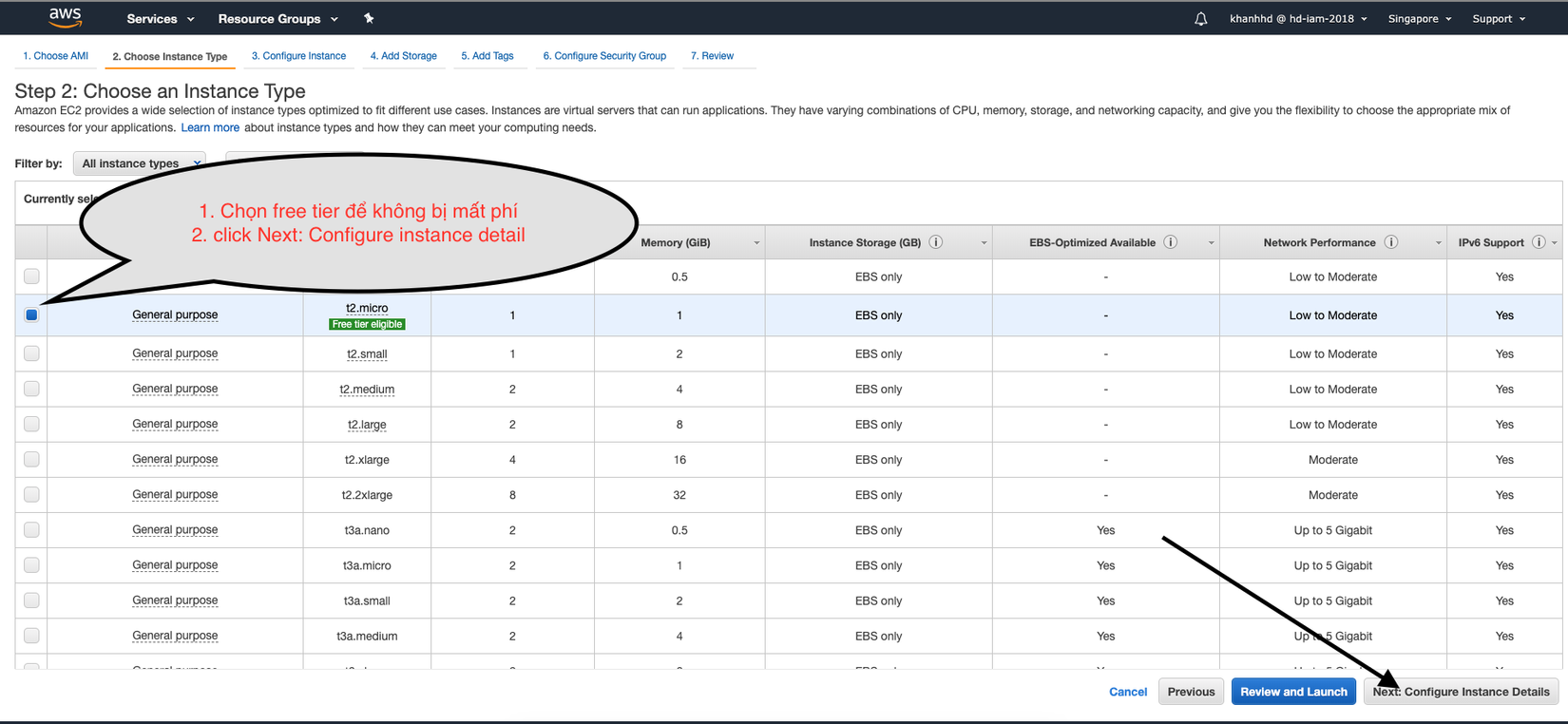Click the t2.medium instance type name

[x=367, y=389]
